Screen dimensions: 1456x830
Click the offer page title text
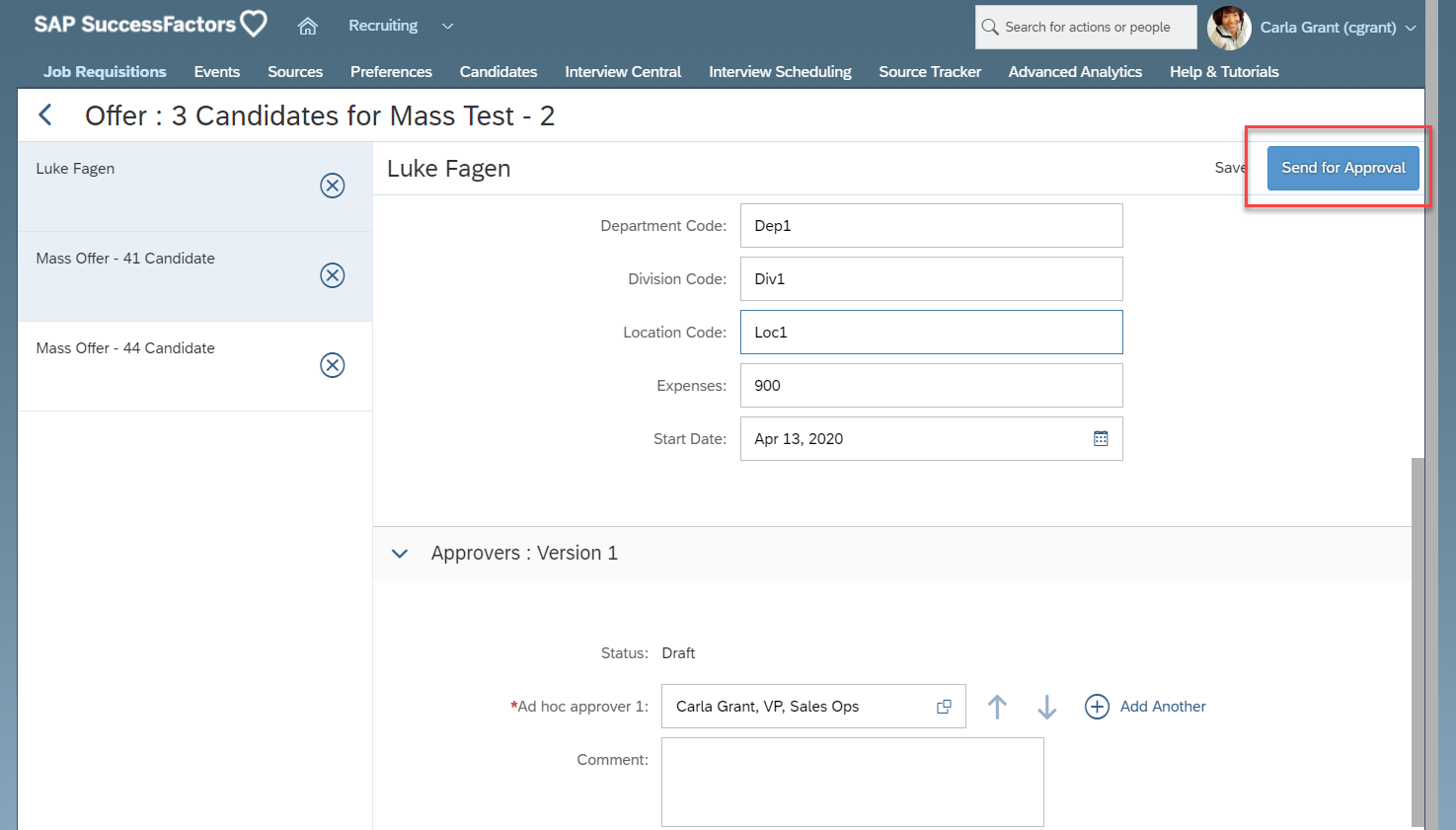pos(320,115)
